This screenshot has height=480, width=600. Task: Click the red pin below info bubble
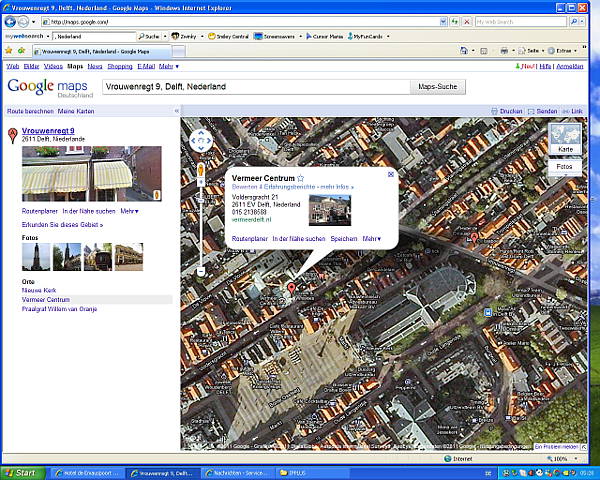click(292, 287)
